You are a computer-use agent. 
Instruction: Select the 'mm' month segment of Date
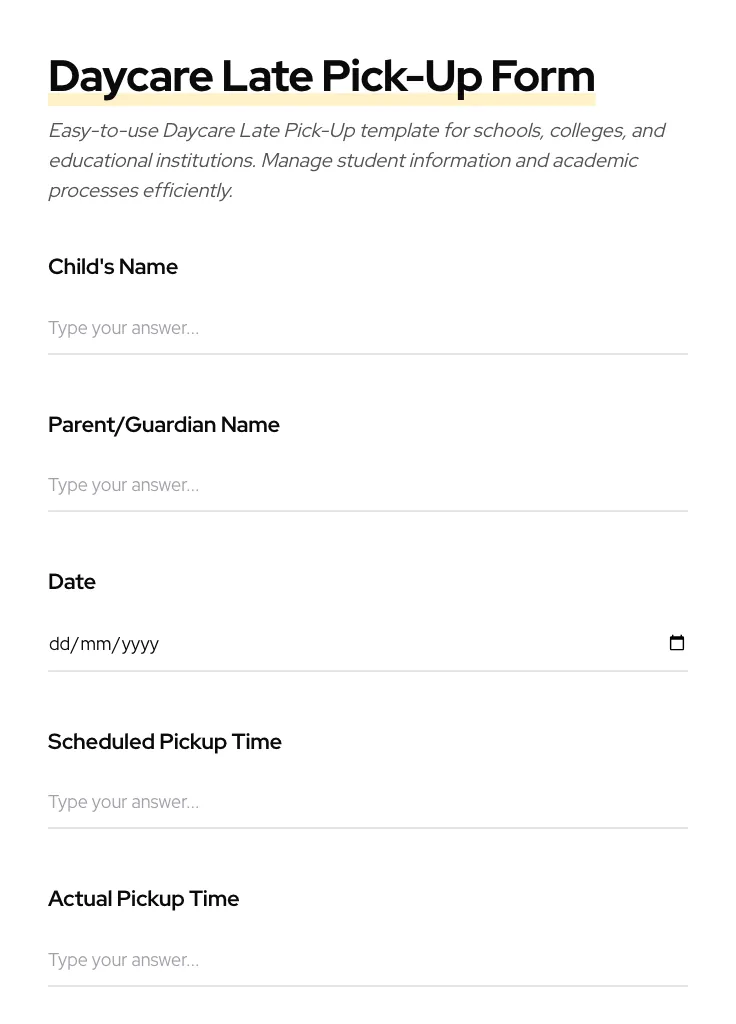(96, 644)
